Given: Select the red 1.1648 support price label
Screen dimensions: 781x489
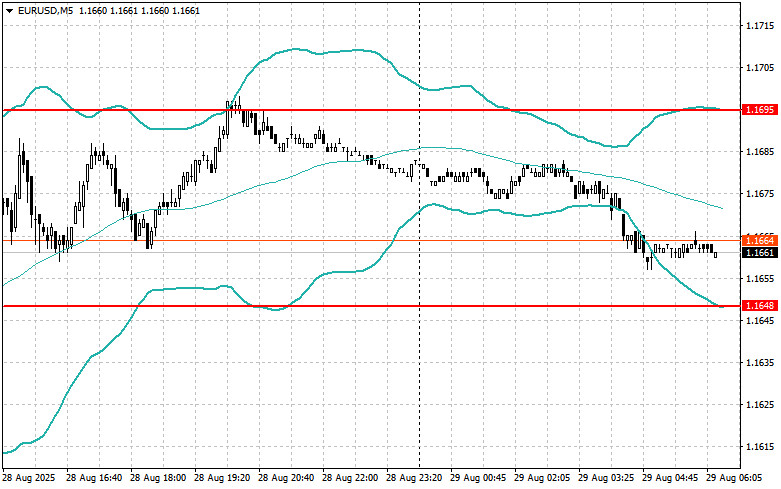Looking at the screenshot, I should pos(760,306).
